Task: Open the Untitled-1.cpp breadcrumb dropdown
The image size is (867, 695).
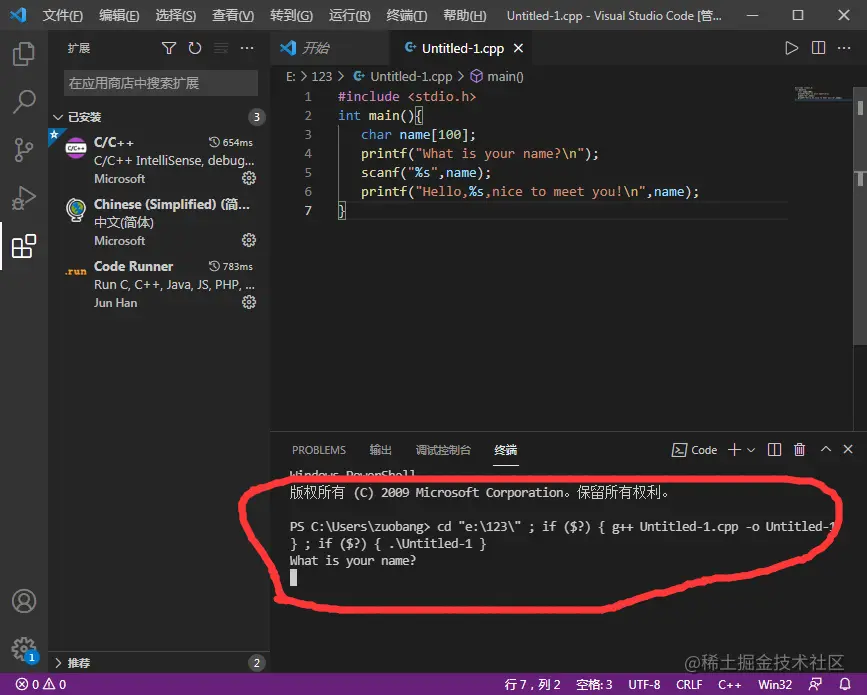Action: click(x=403, y=76)
